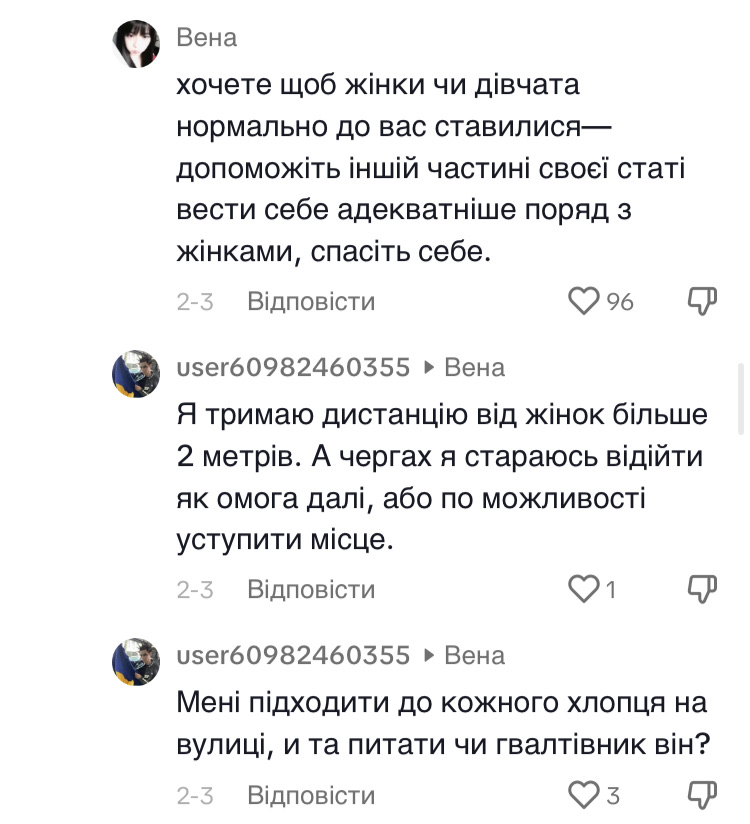The width and height of the screenshot is (750, 824).
Task: Click the scrollbar on the right edge
Action: point(741,398)
